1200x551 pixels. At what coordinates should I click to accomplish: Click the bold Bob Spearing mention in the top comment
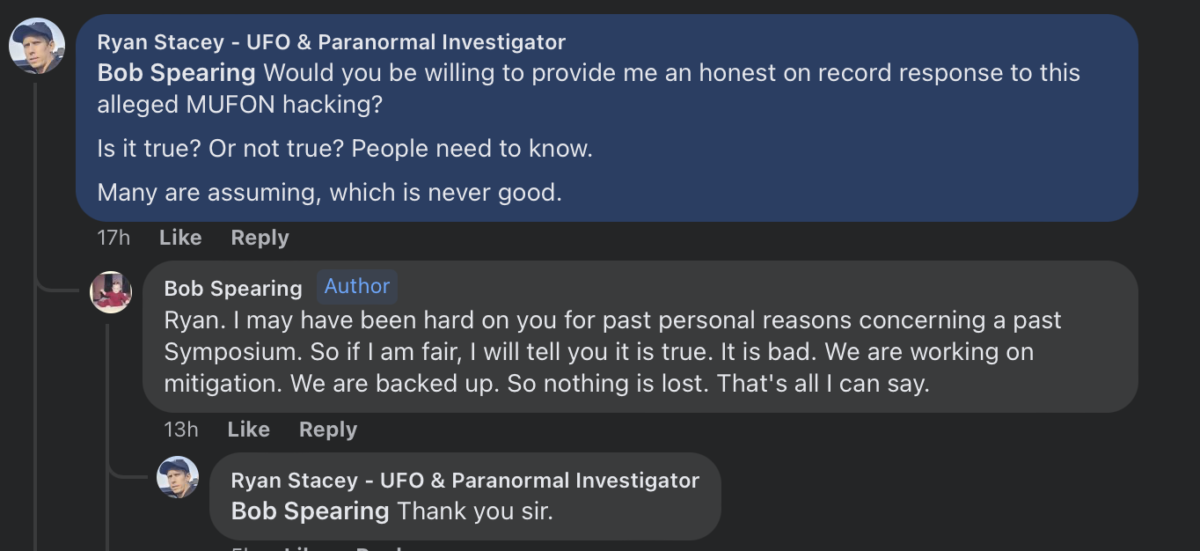click(x=176, y=73)
